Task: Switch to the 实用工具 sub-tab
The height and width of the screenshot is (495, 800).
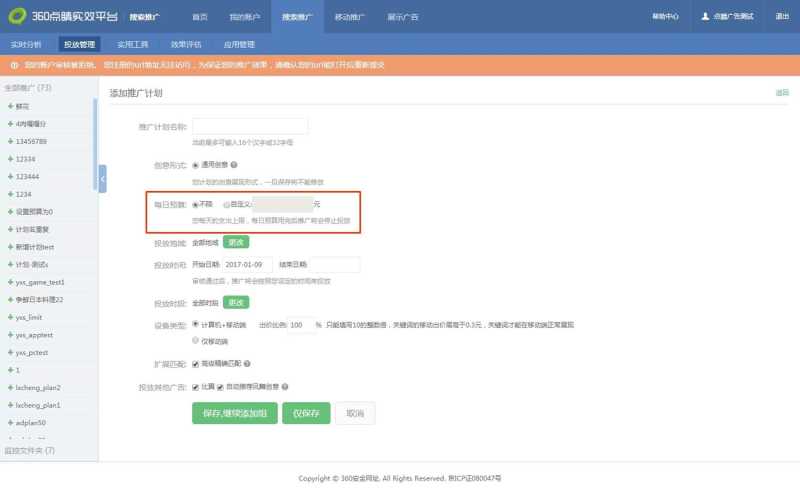Action: click(132, 45)
